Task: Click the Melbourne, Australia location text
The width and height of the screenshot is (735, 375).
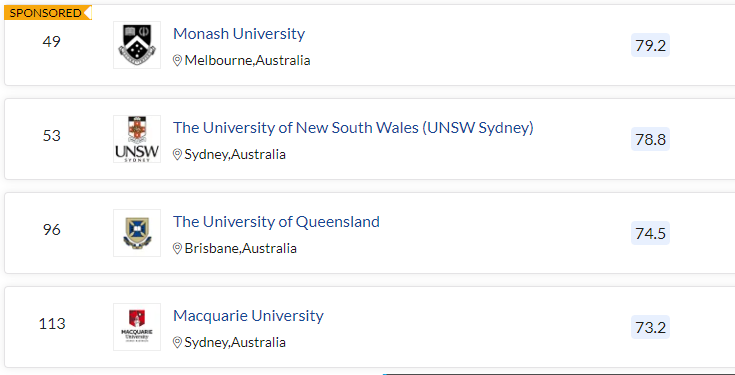Action: point(248,60)
